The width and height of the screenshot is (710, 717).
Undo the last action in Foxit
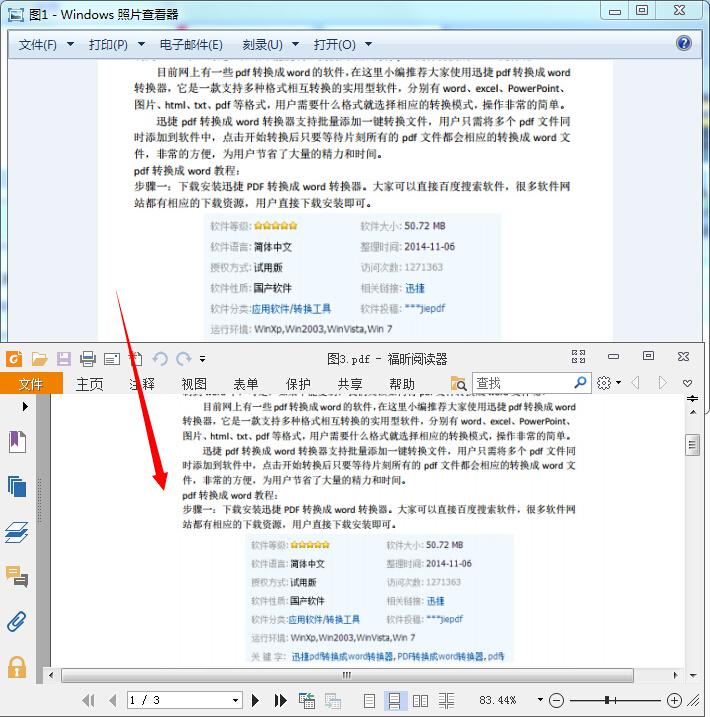point(160,359)
